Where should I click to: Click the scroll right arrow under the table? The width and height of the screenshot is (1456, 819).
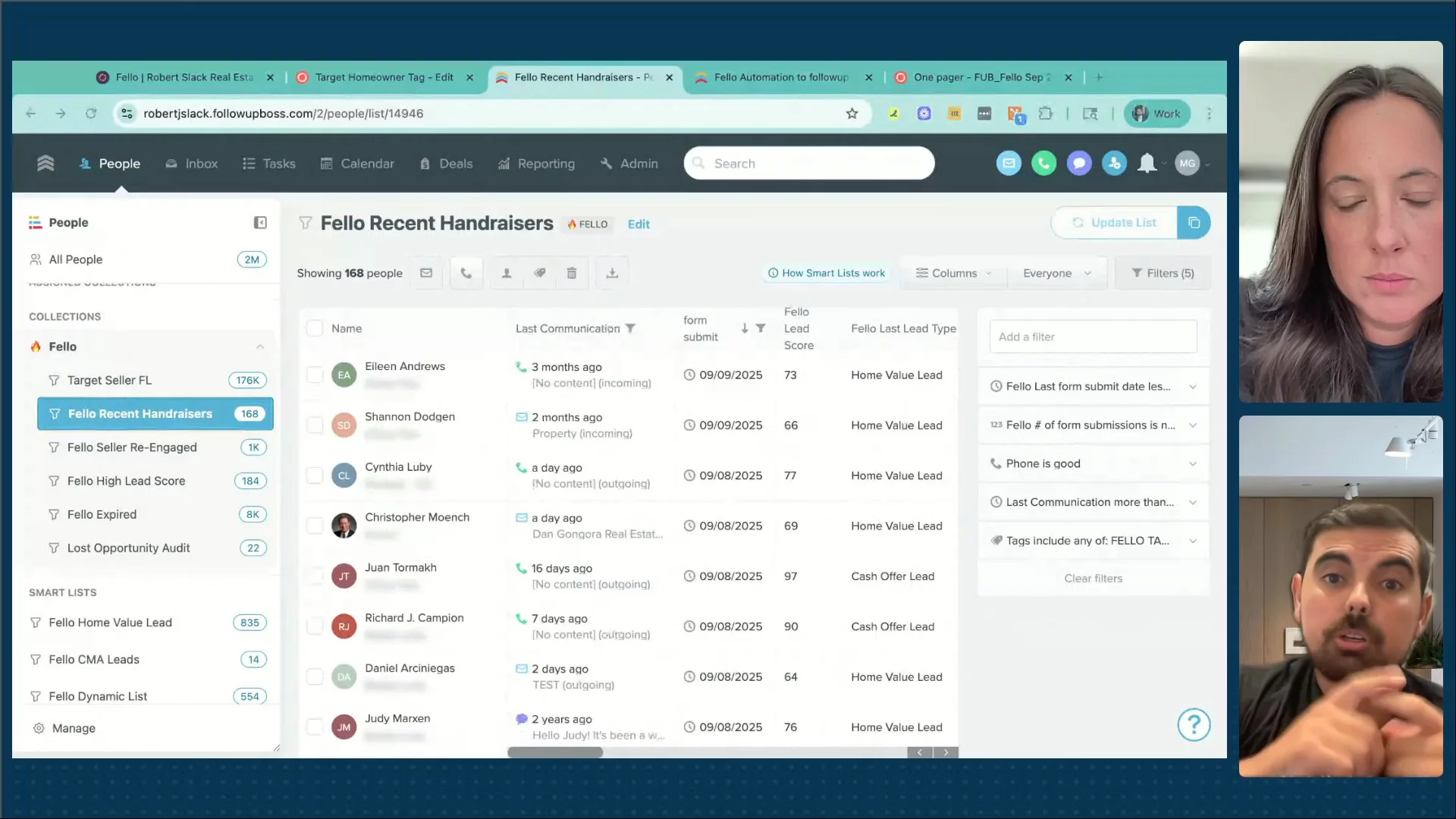pos(946,752)
